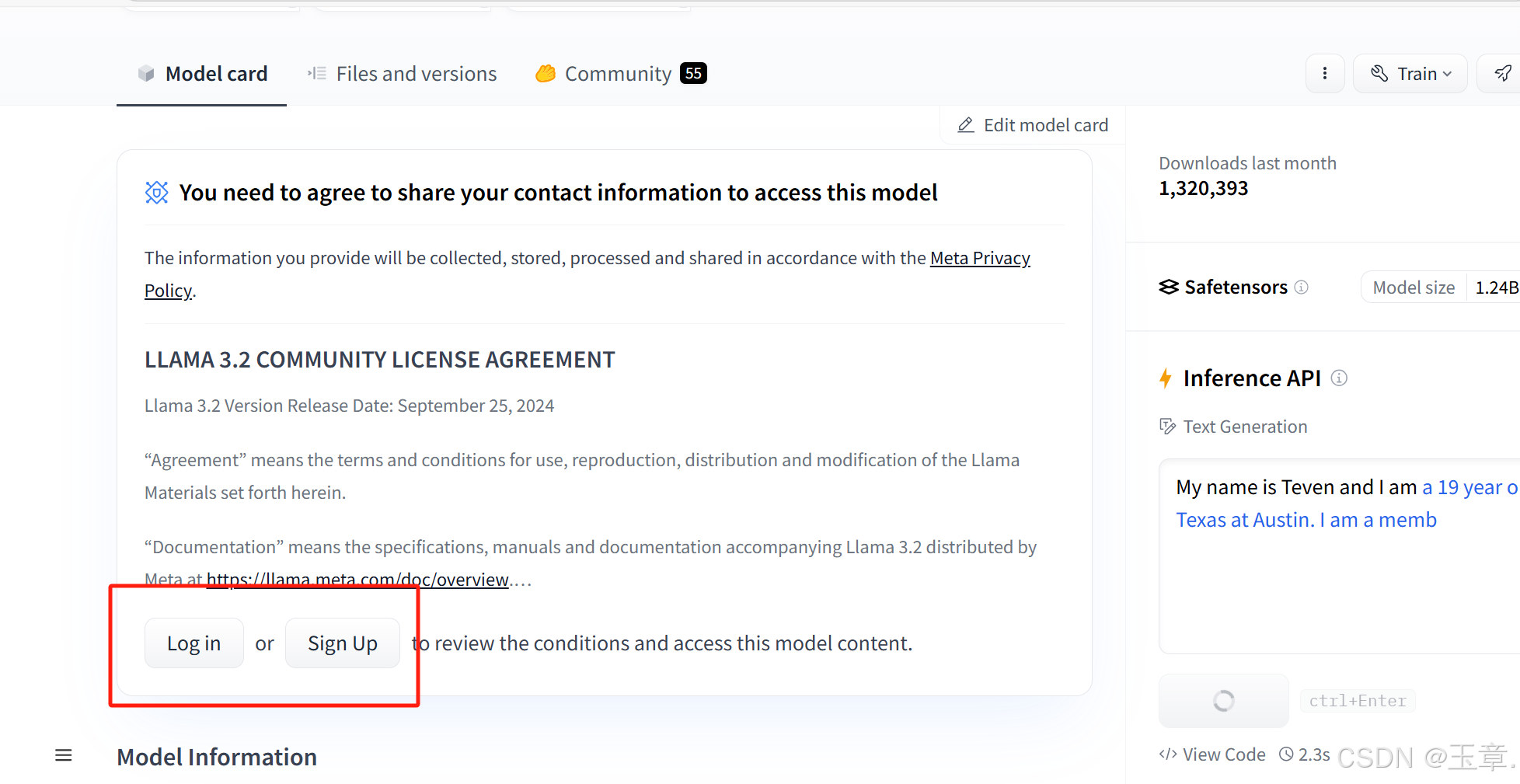Open the llama.meta.com doc overview link
1520x784 pixels.
(357, 580)
